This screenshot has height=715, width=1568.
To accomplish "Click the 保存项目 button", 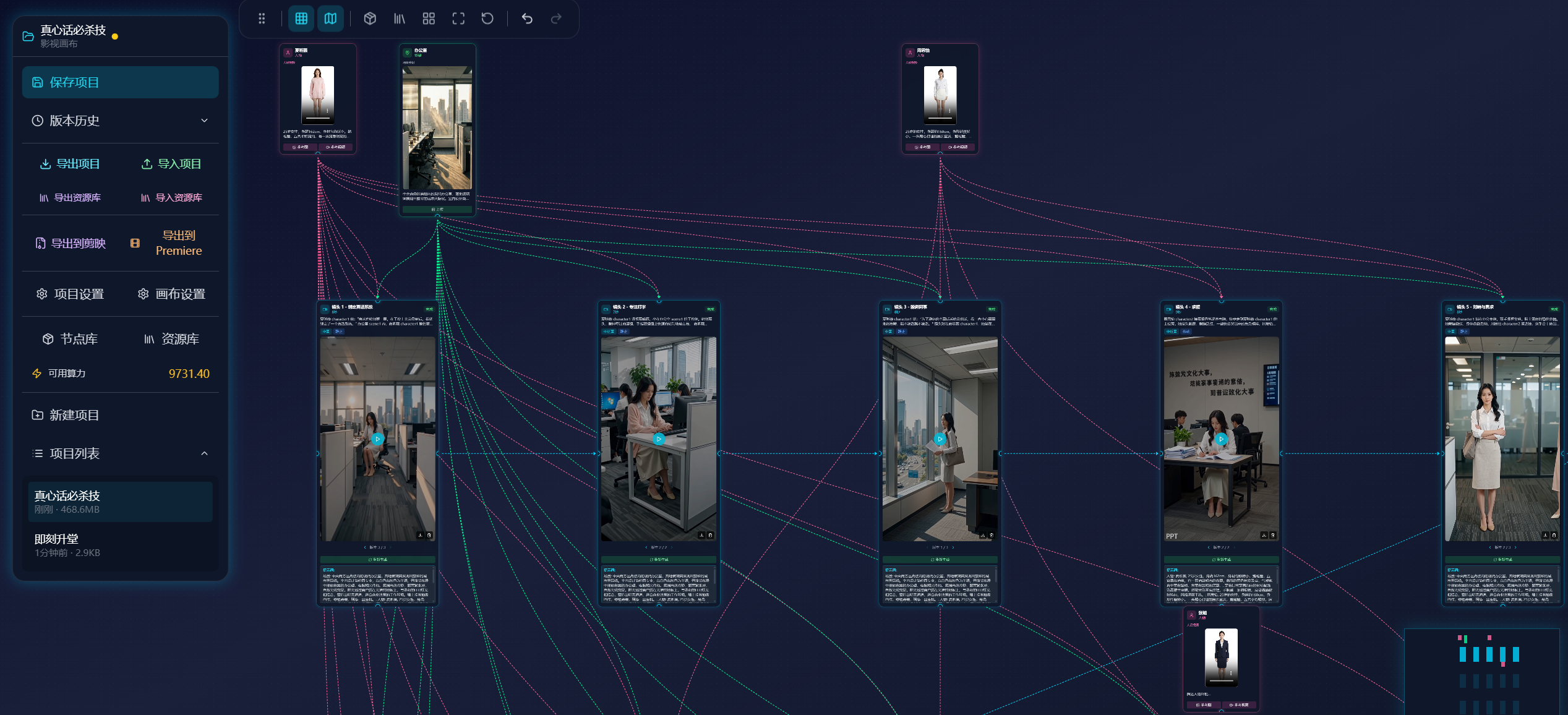I will coord(120,82).
